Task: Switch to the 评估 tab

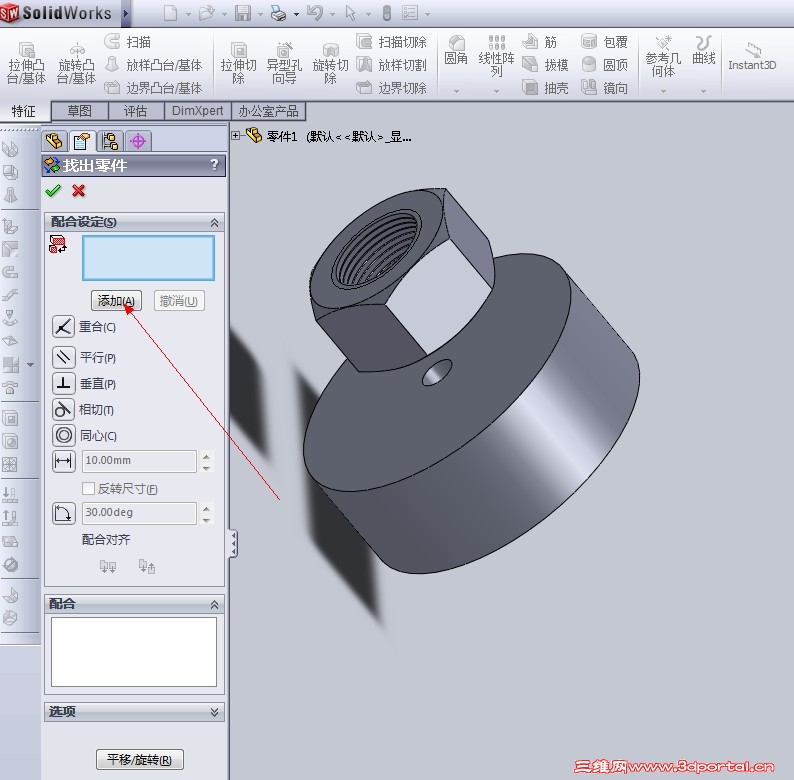Action: click(136, 111)
